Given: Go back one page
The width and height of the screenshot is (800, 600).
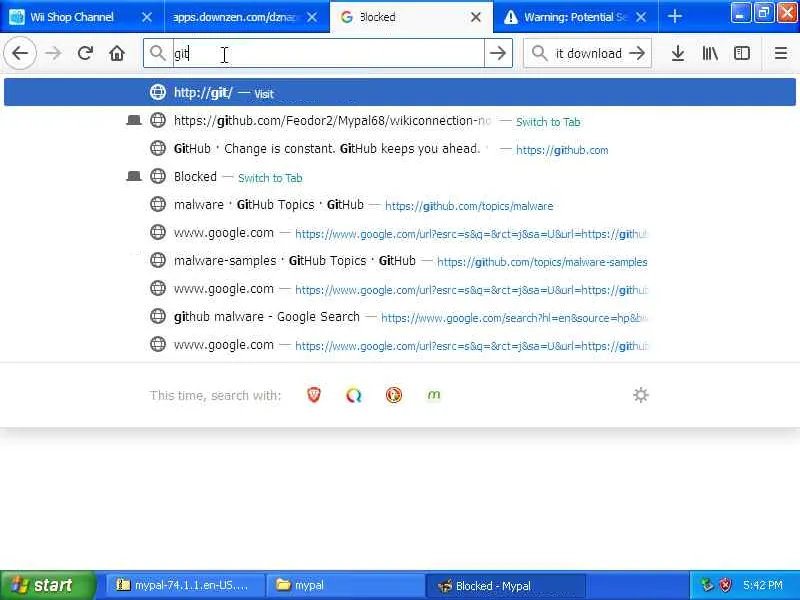Looking at the screenshot, I should tap(20, 53).
